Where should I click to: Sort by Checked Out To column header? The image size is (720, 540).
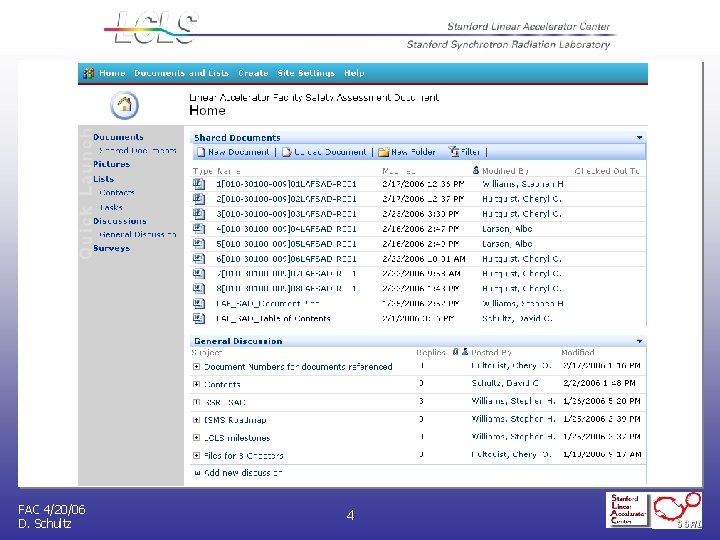coord(607,171)
